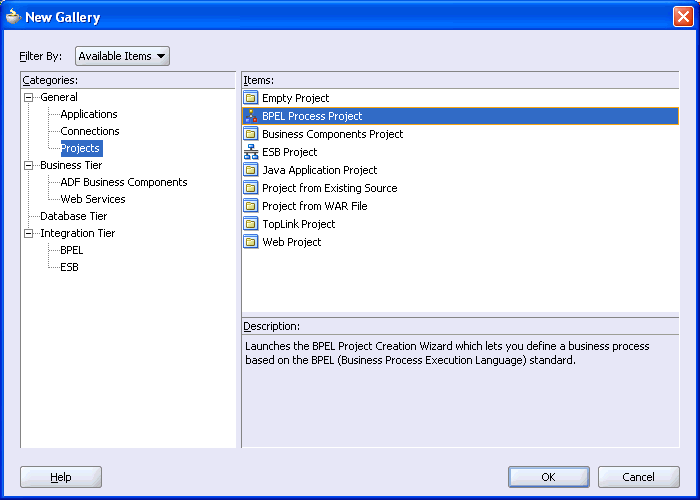Image resolution: width=700 pixels, height=500 pixels.
Task: Select BPEL under Integration Tier
Action: (71, 250)
